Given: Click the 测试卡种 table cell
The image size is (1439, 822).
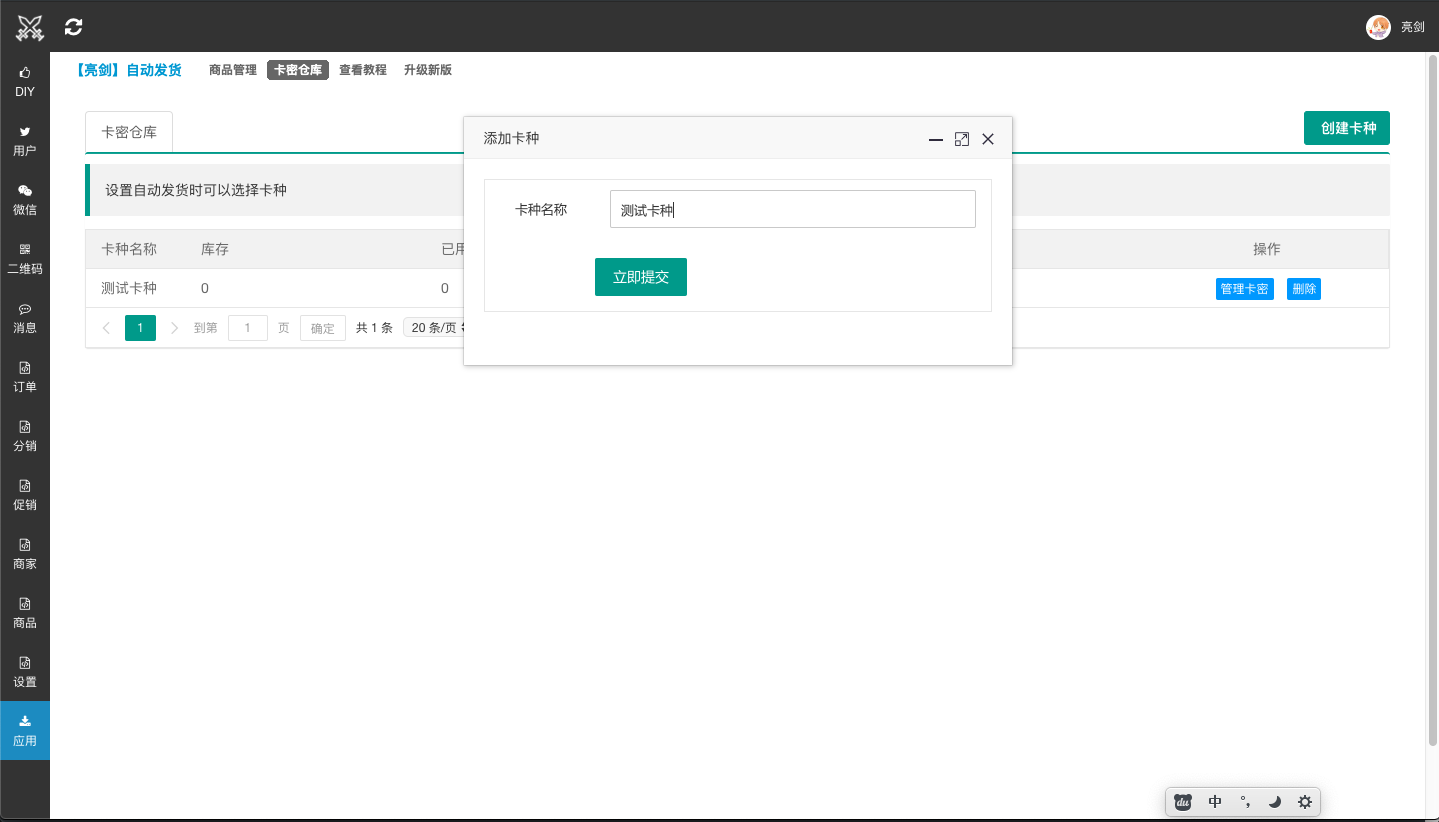Looking at the screenshot, I should tap(129, 288).
